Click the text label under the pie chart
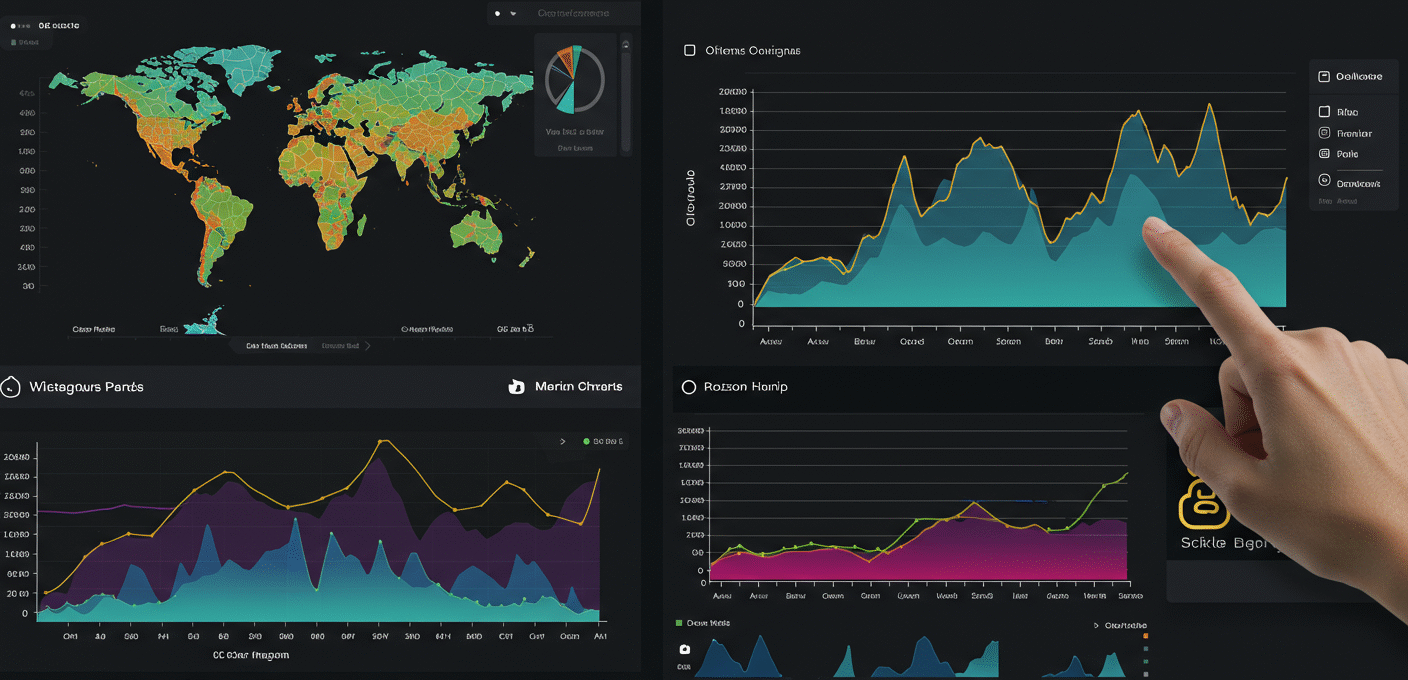Viewport: 1408px width, 680px height. [574, 132]
